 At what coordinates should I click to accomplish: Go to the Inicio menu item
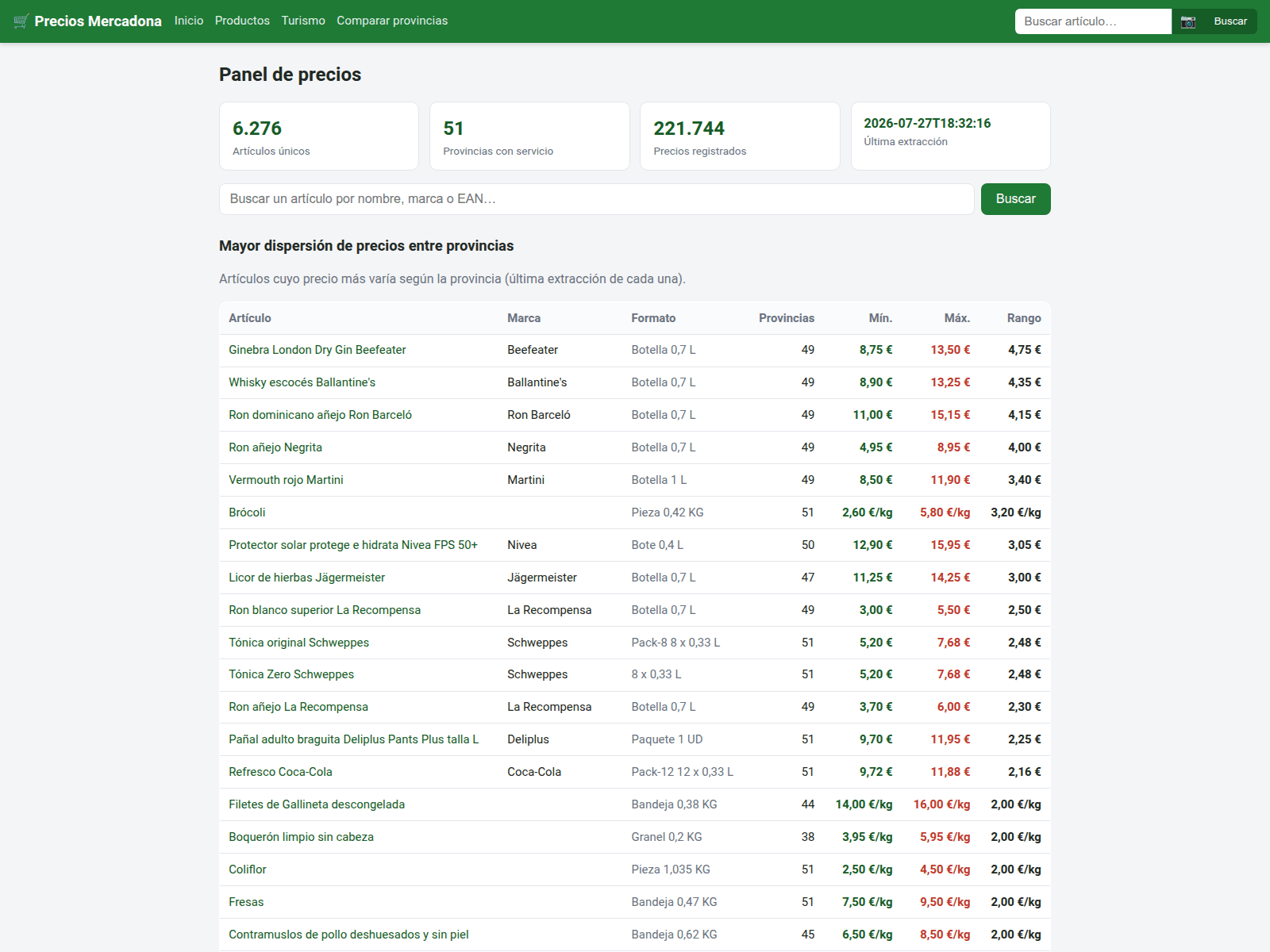(189, 21)
